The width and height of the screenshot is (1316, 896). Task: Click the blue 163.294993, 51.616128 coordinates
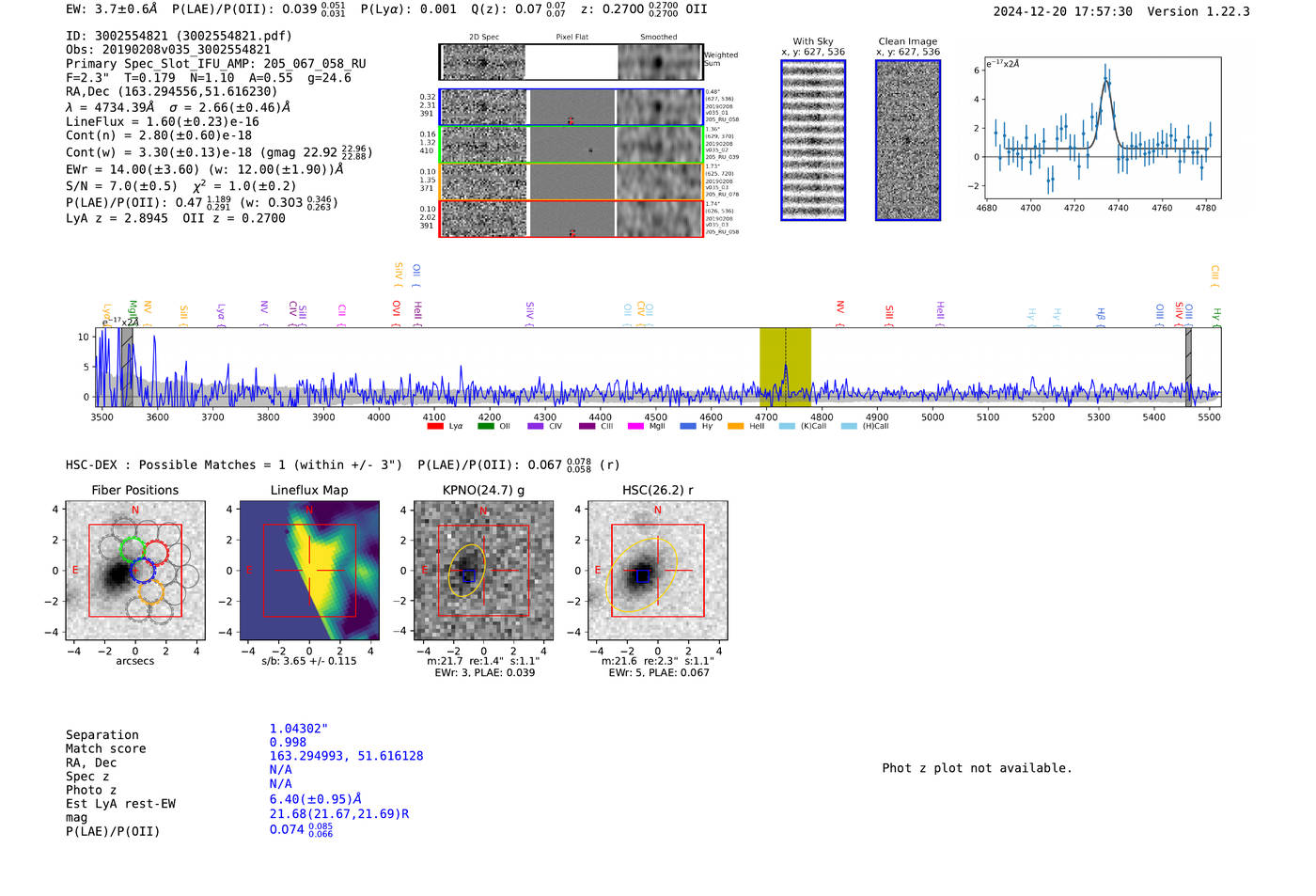(x=347, y=756)
